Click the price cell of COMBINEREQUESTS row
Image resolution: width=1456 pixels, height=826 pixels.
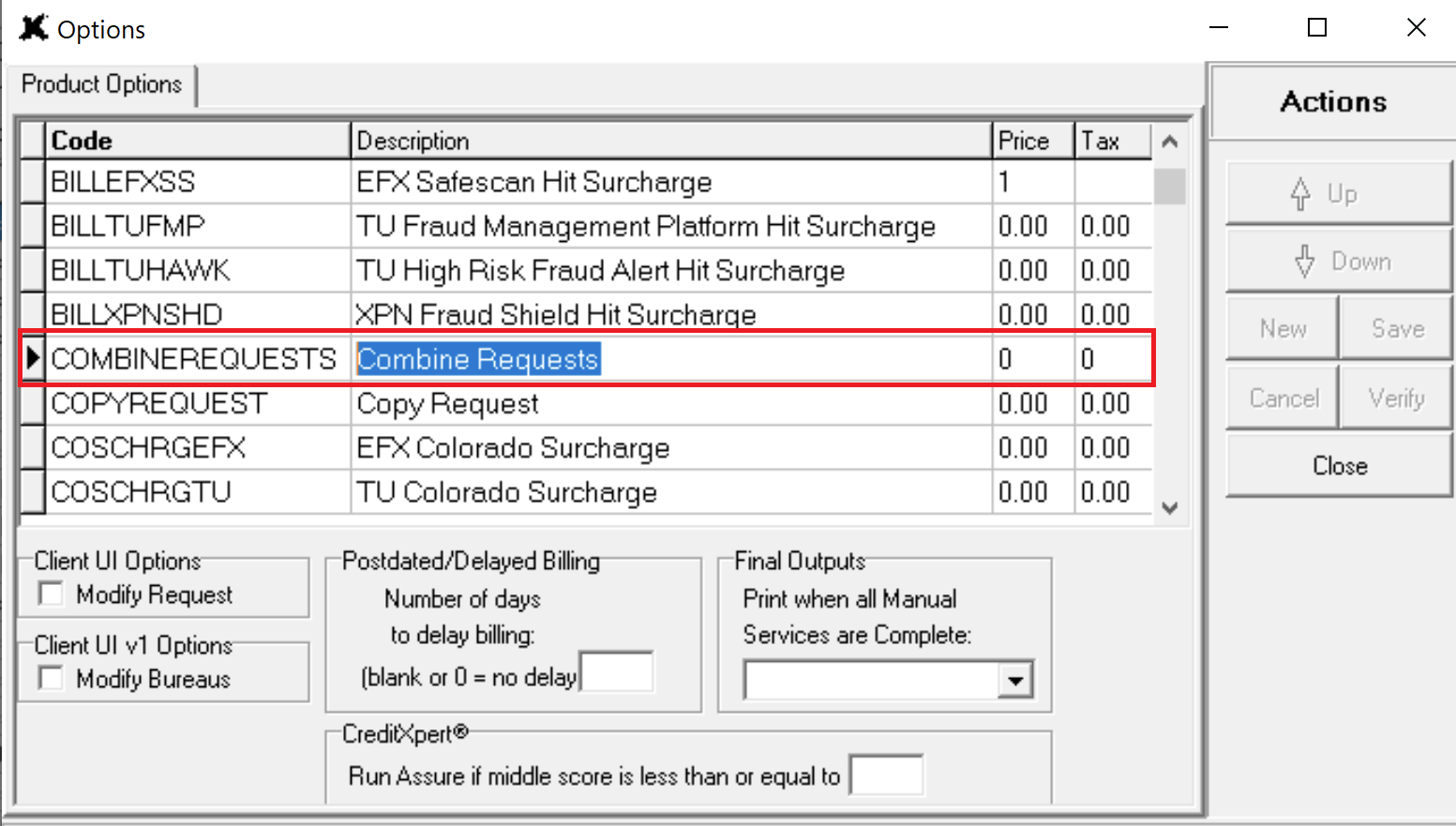(x=1033, y=359)
